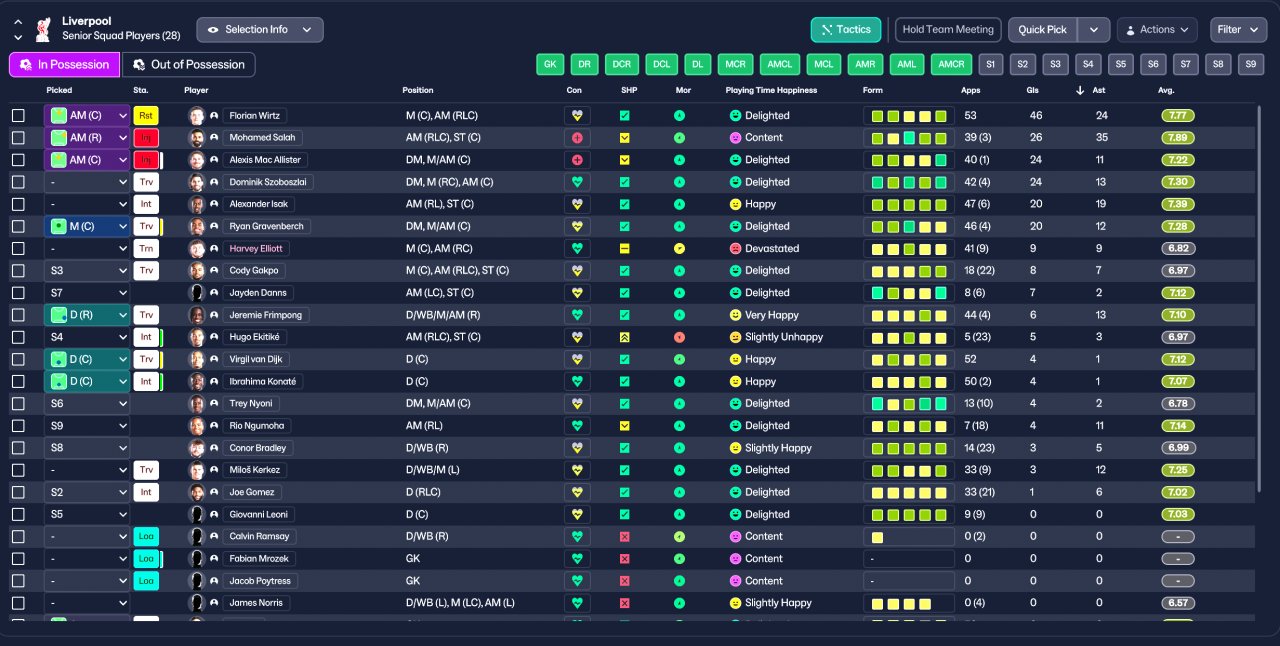Click Hold Team Meeting
1280x646 pixels.
point(948,30)
